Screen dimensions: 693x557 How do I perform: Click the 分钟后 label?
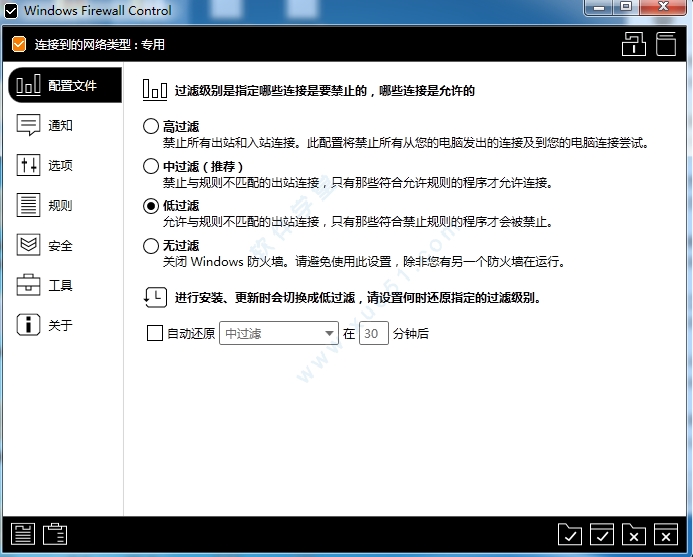pyautogui.click(x=411, y=333)
